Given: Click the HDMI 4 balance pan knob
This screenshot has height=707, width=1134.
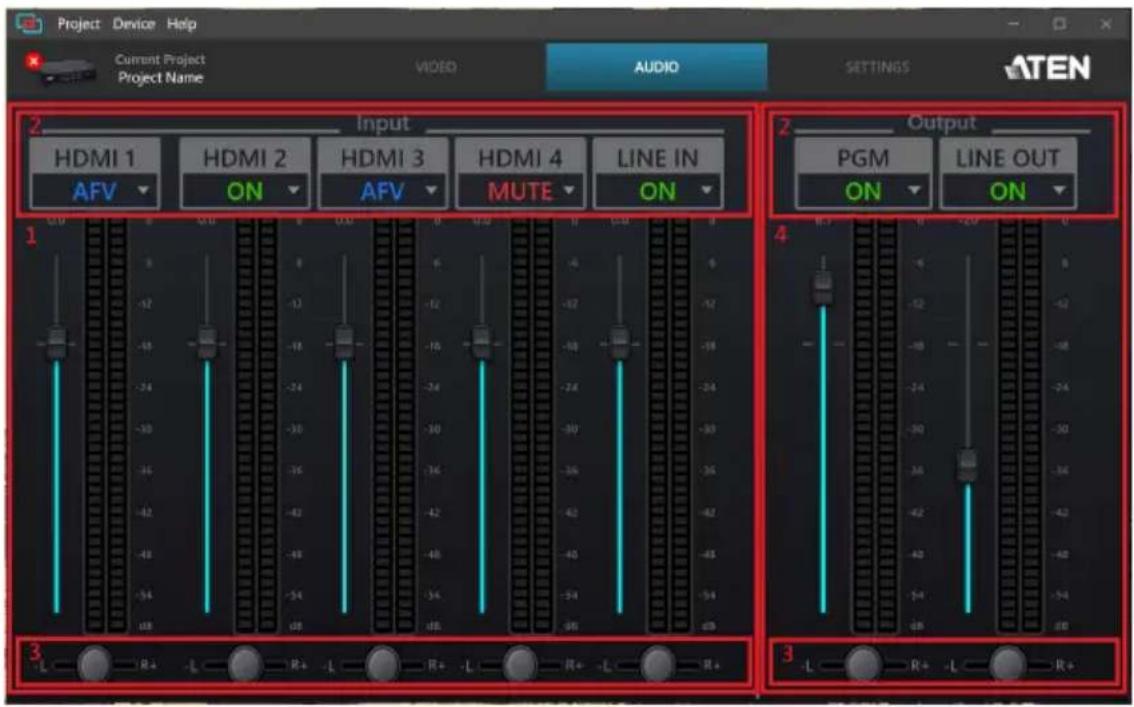Looking at the screenshot, I should (x=520, y=664).
